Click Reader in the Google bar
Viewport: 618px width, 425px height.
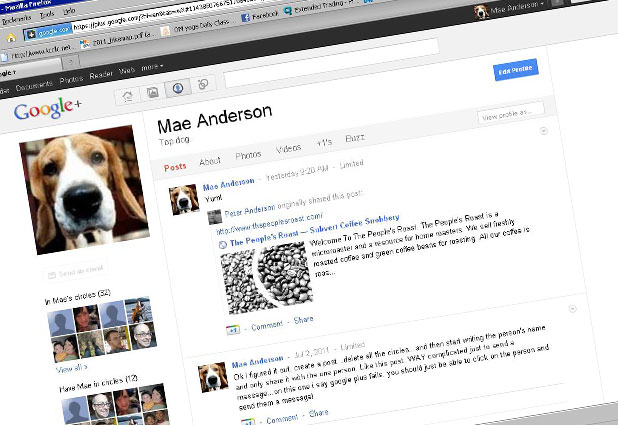[x=101, y=75]
